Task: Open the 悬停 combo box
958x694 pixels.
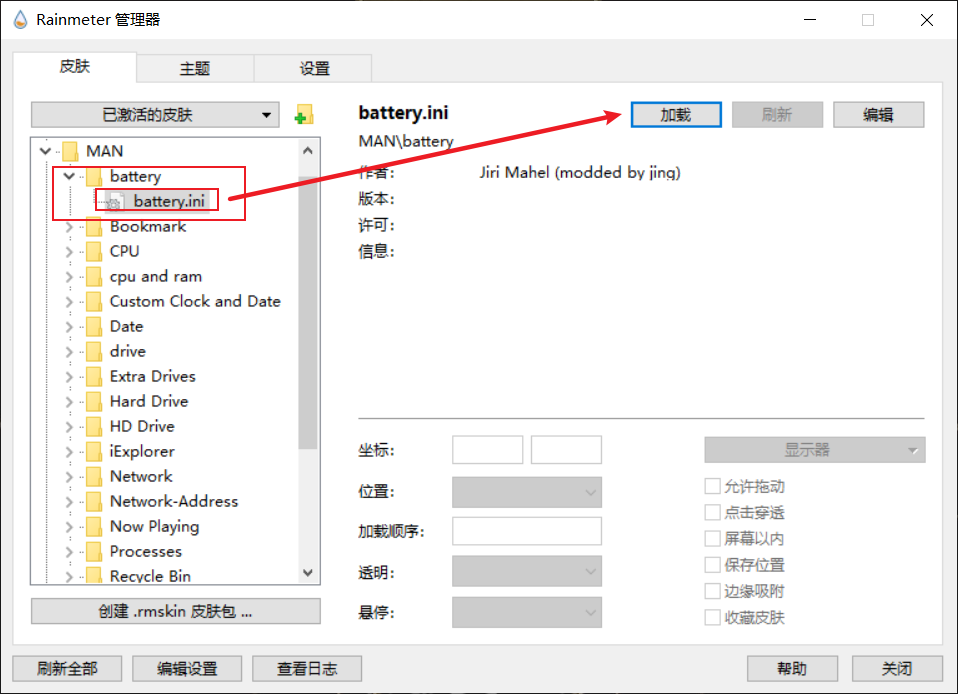Action: (527, 612)
